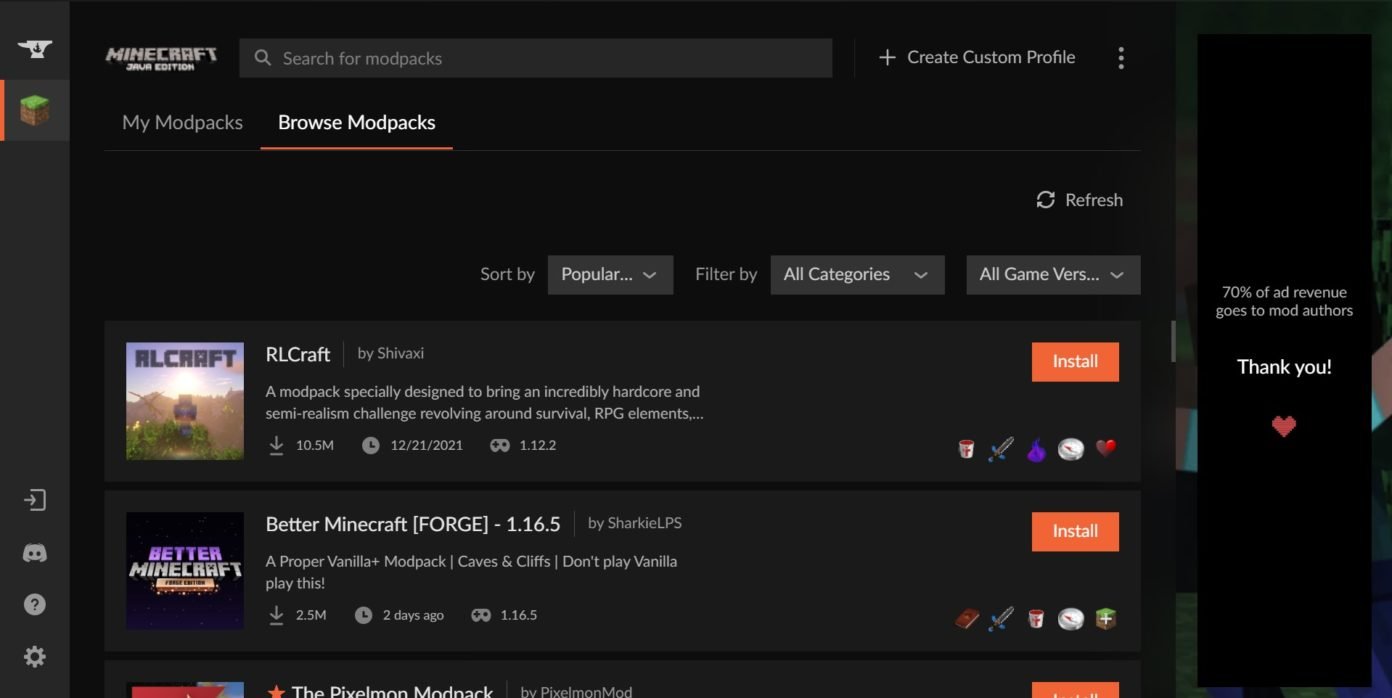The image size is (1392, 698).
Task: Open the All Categories filter dropdown
Action: point(856,275)
